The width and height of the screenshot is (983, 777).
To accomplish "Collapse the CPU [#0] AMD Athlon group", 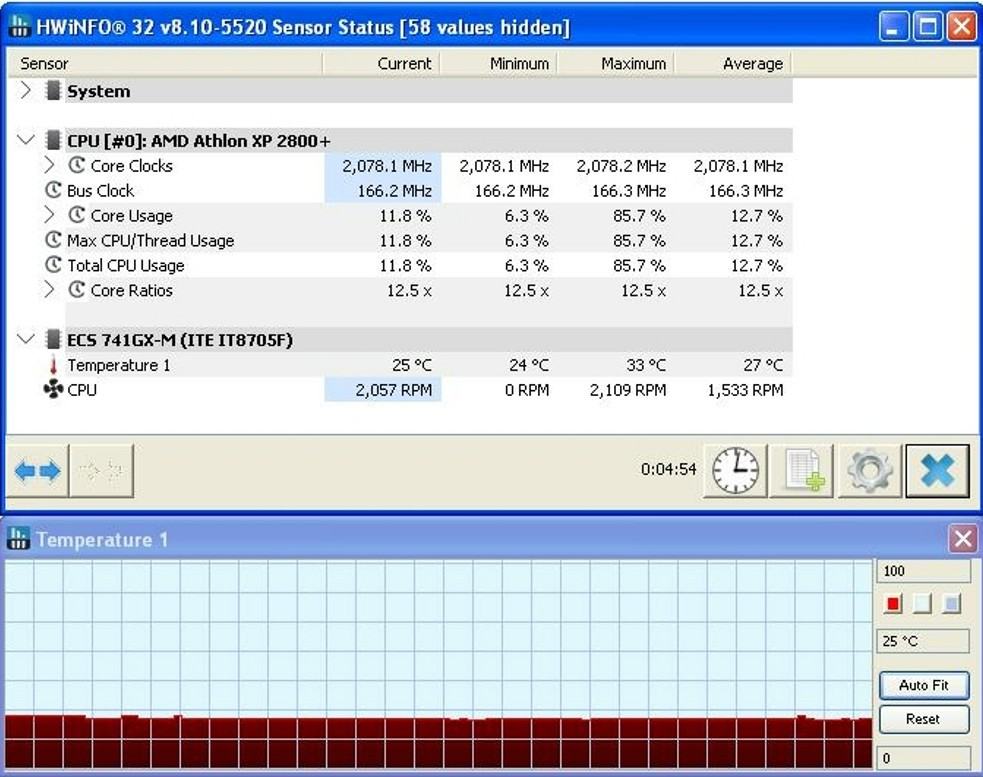I will click(x=25, y=140).
